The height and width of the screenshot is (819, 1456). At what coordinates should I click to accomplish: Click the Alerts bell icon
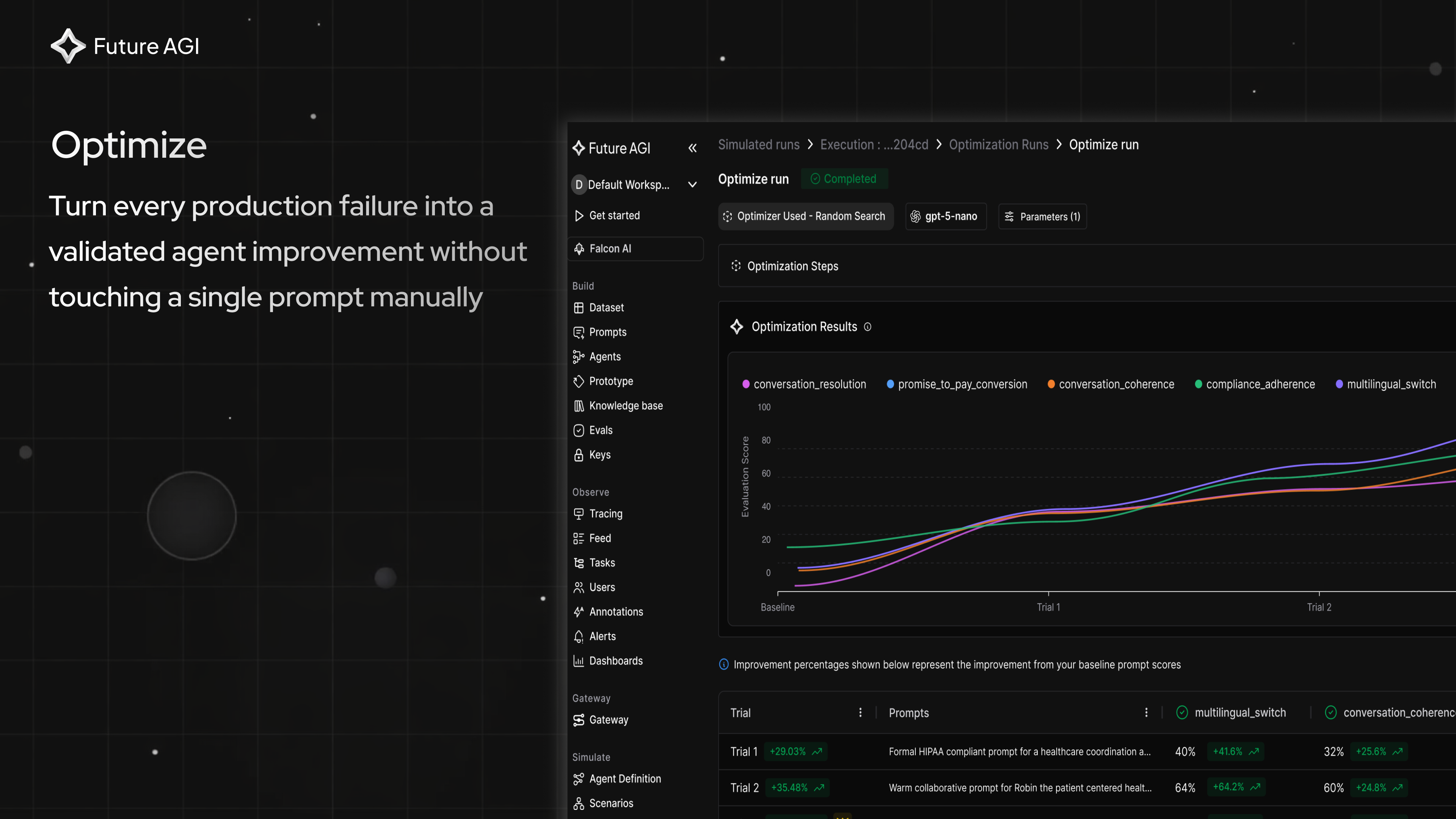pos(579,637)
